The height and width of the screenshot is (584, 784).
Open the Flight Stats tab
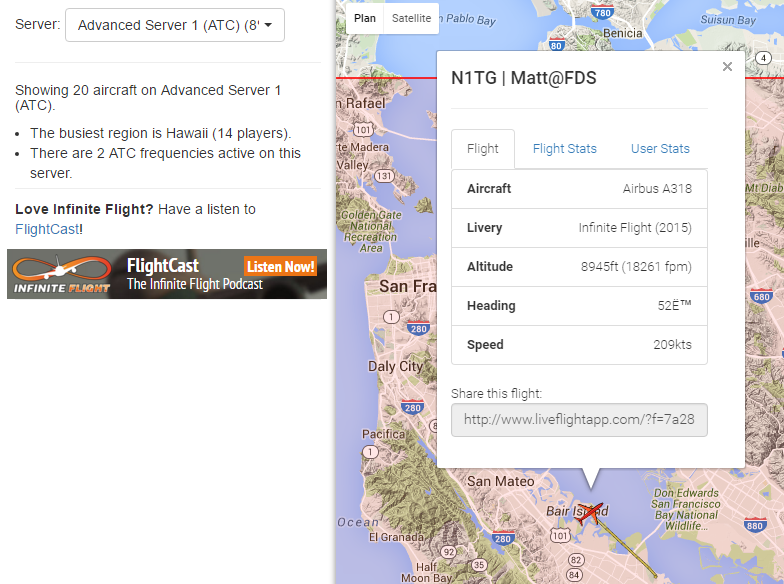[x=564, y=148]
